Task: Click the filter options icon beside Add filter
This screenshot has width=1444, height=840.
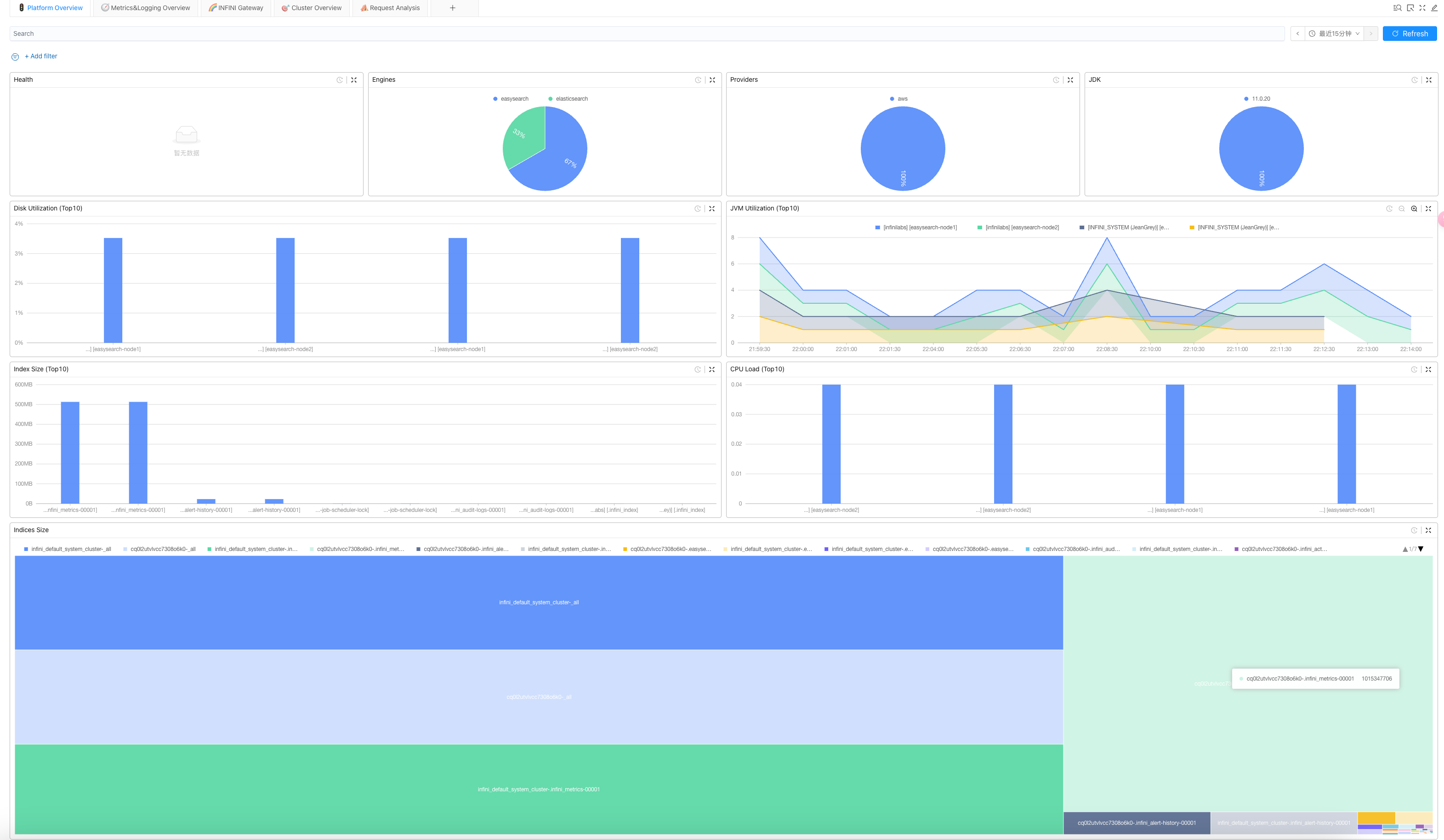Action: pos(15,57)
